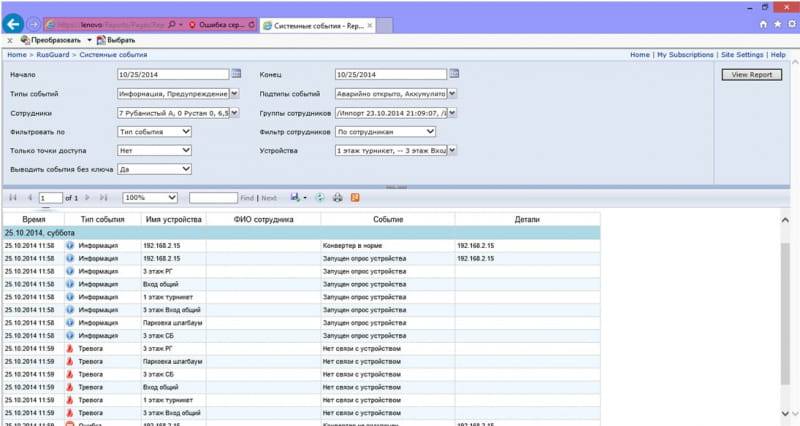Image resolution: width=800 pixels, height=426 pixels.
Task: Open the Фильтровать по dropdown
Action: coord(185,131)
